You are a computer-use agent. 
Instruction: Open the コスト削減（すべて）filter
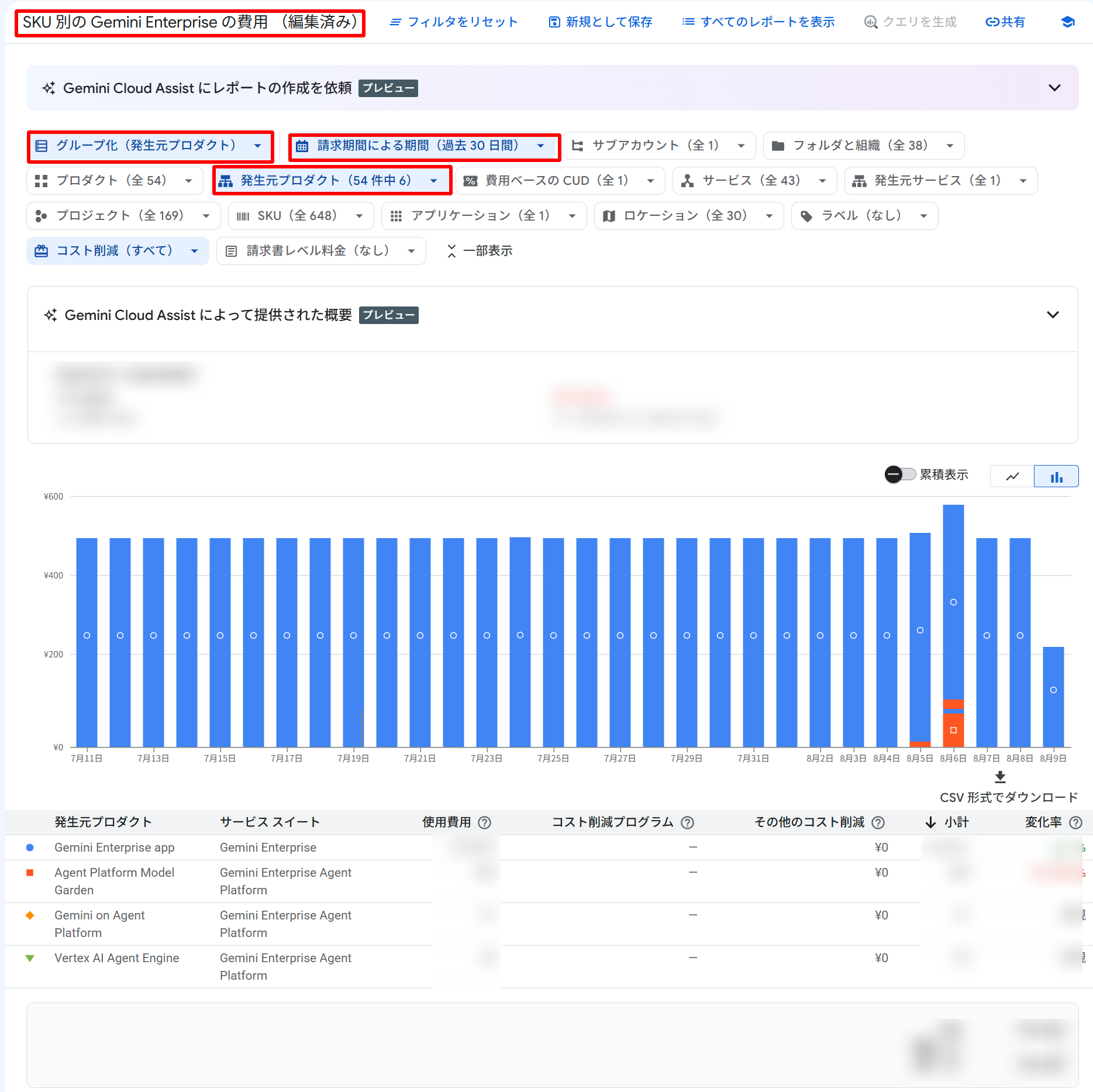118,251
